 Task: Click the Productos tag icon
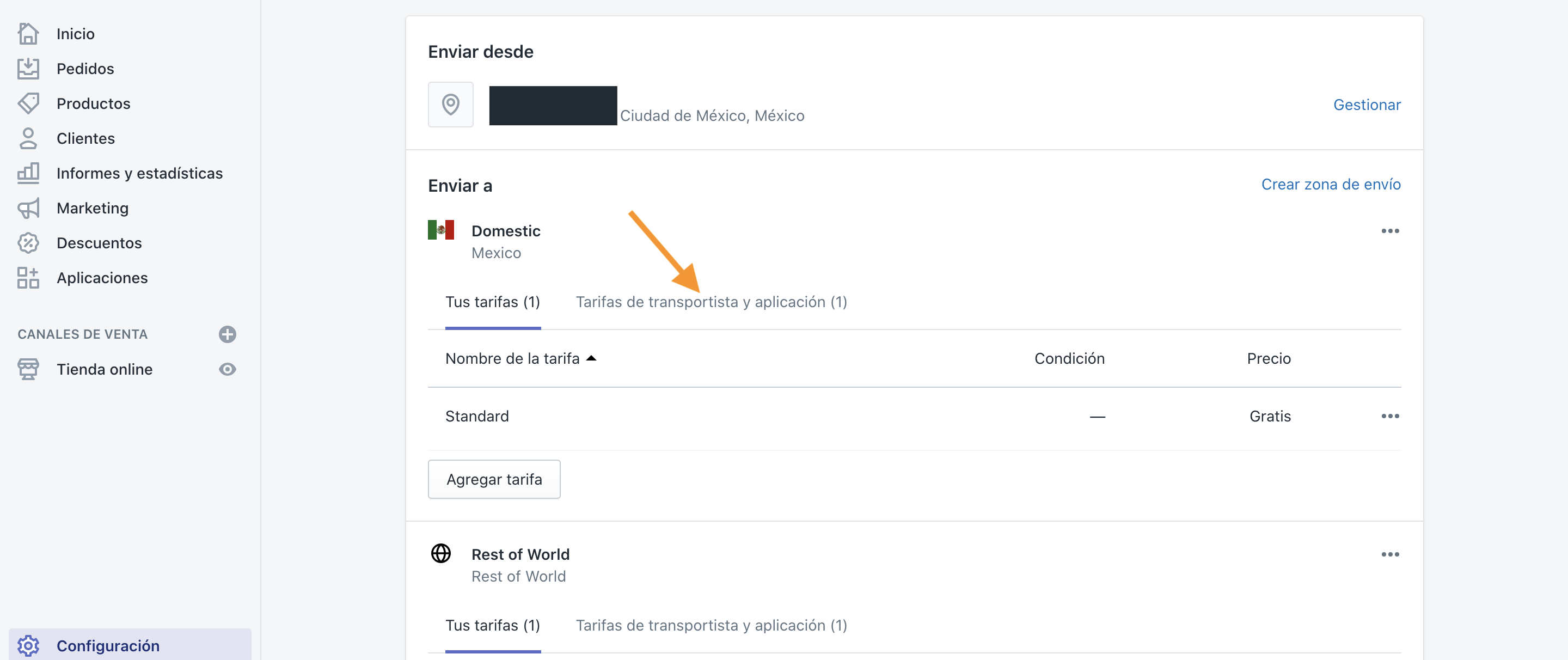(28, 103)
